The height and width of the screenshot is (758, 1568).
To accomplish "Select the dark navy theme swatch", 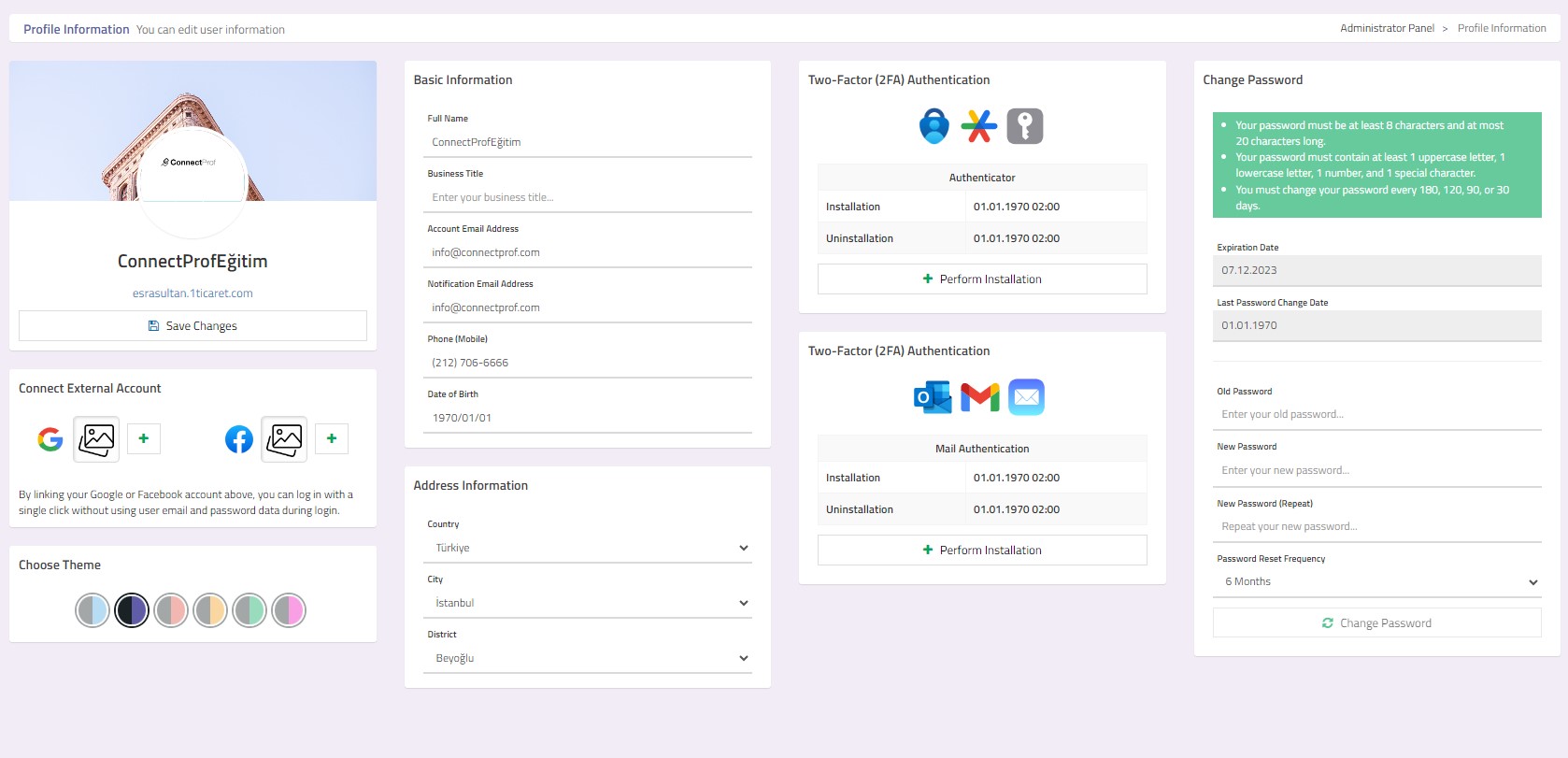I will pyautogui.click(x=132, y=610).
